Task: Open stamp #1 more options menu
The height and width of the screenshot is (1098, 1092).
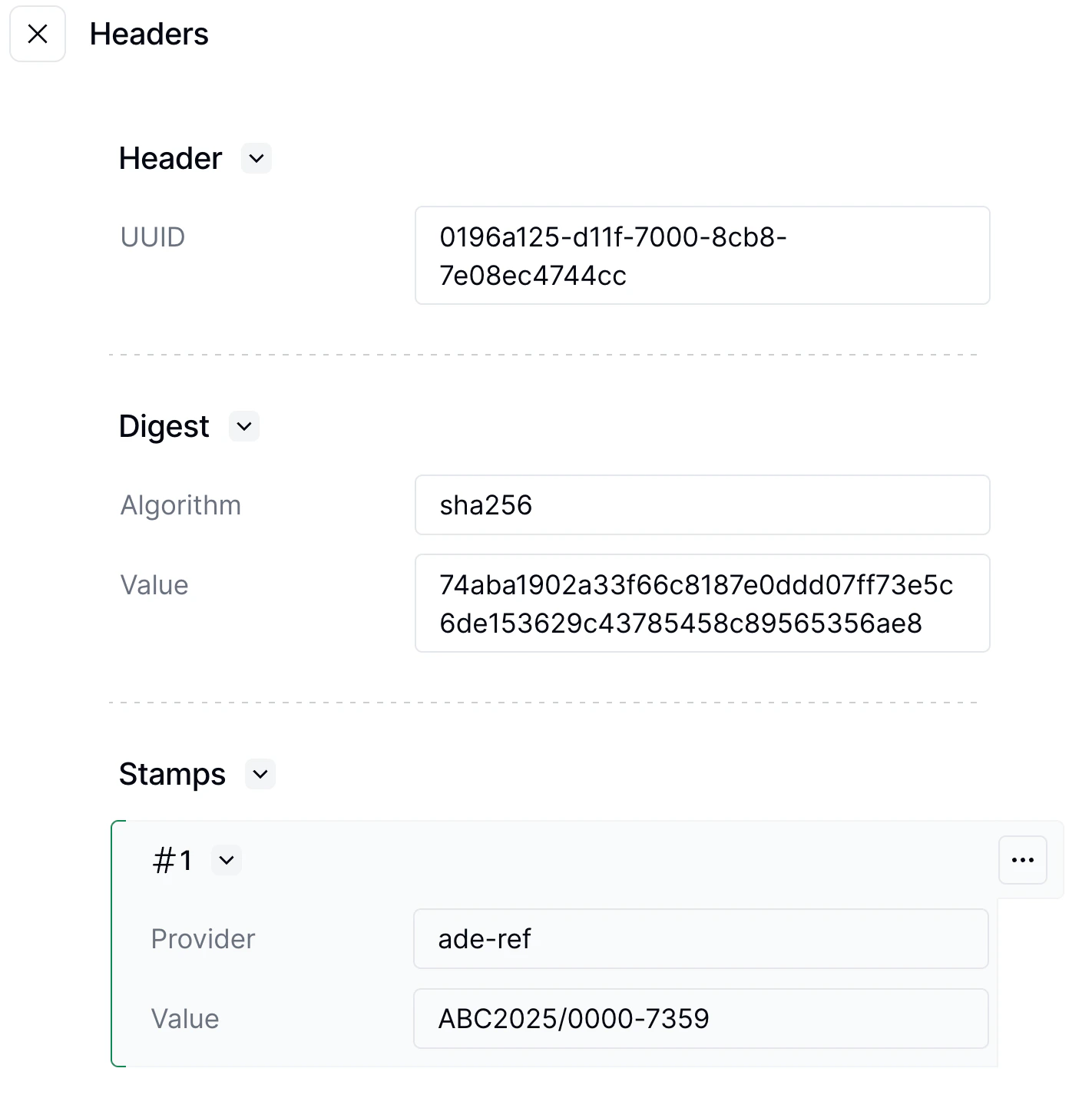Action: [x=1022, y=860]
